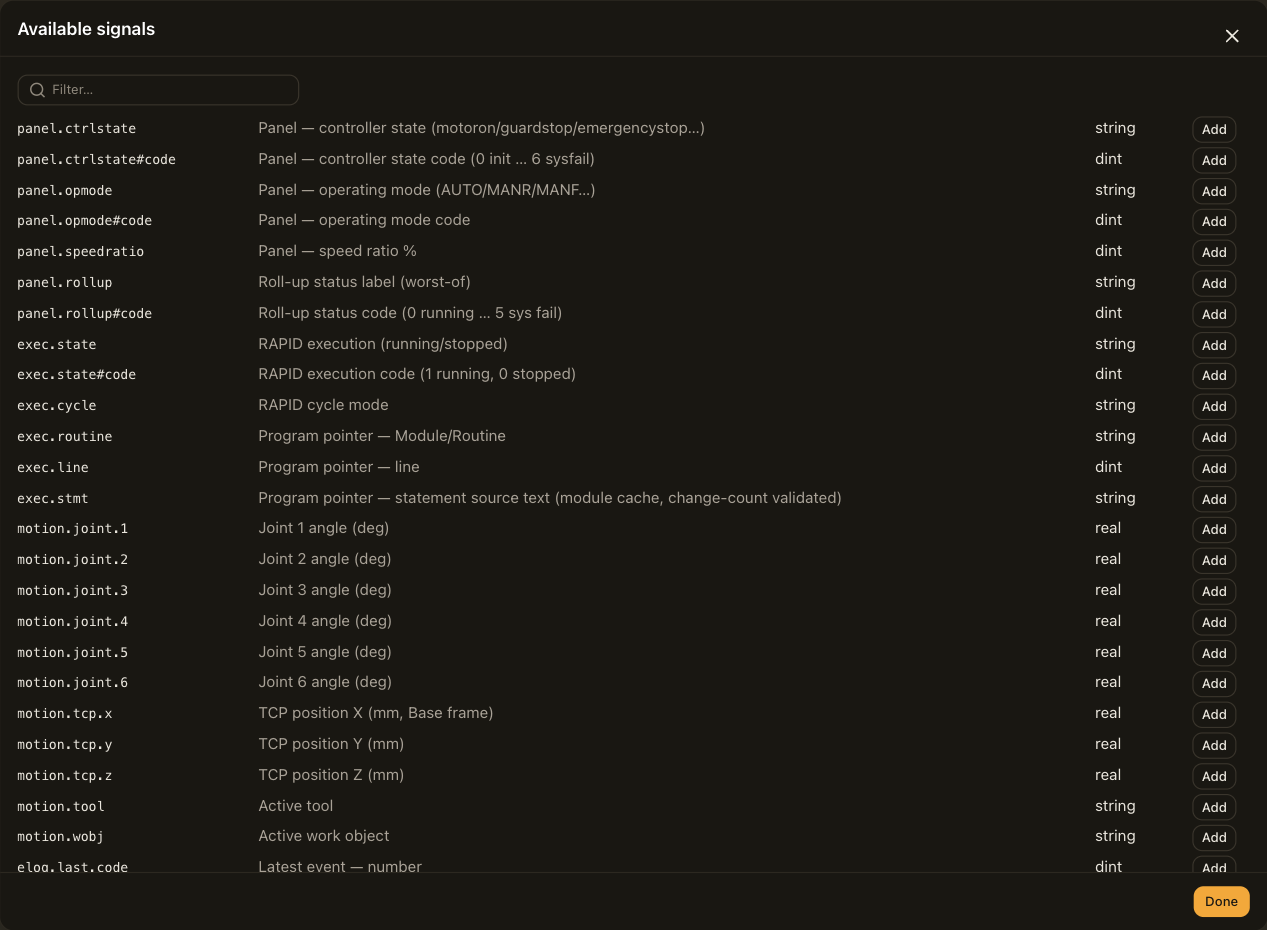Viewport: 1267px width, 930px height.
Task: Add the motion.wobj signal
Action: [1214, 837]
